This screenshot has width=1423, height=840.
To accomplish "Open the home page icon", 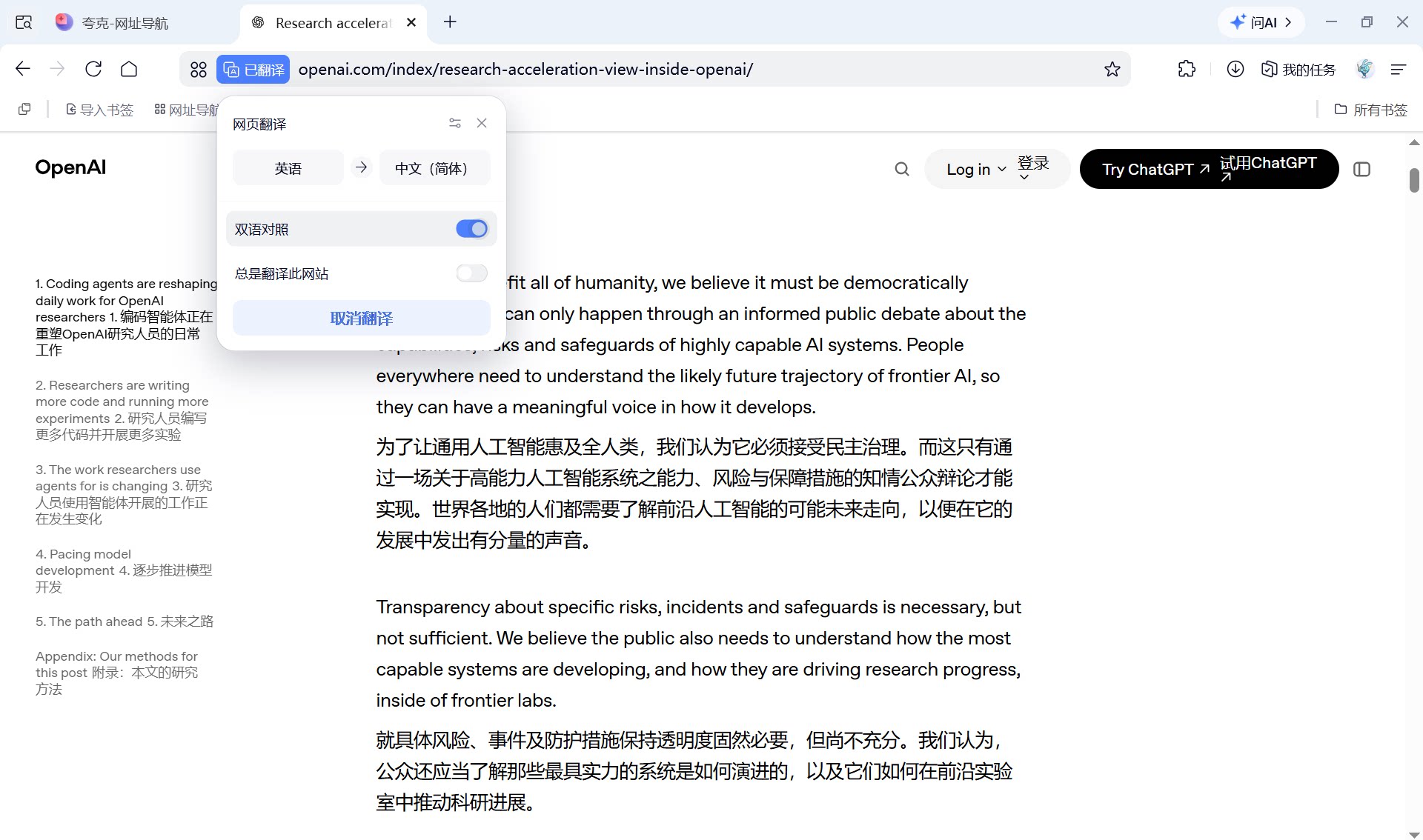I will click(x=129, y=69).
